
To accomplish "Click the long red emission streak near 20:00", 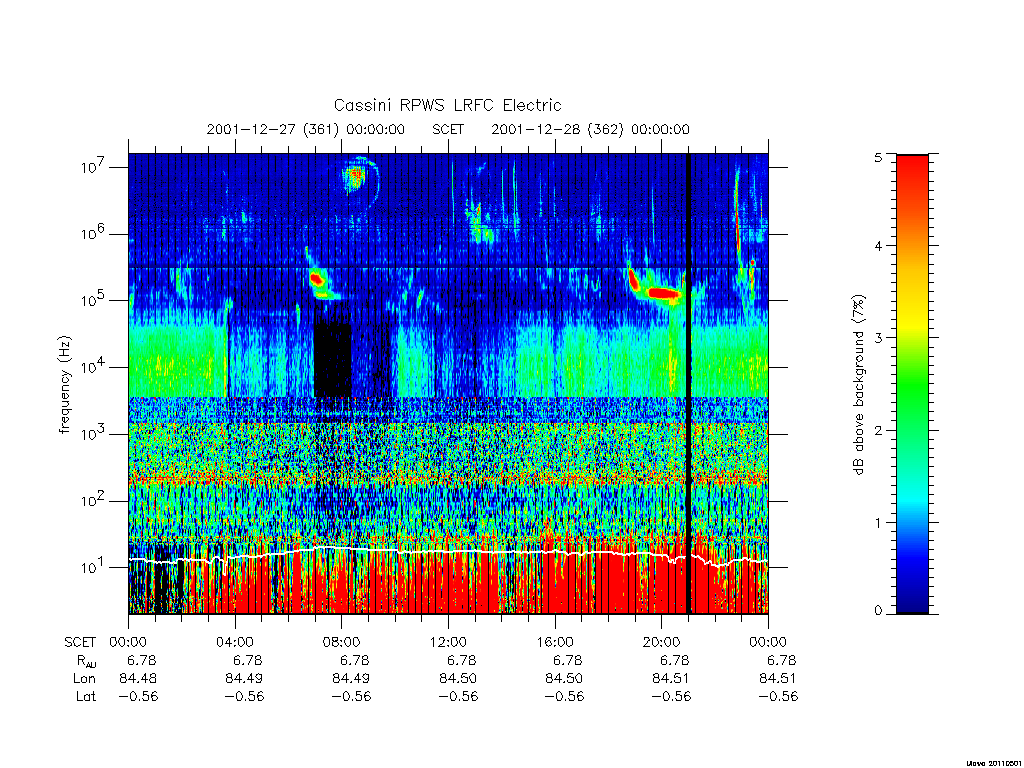I will (664, 294).
